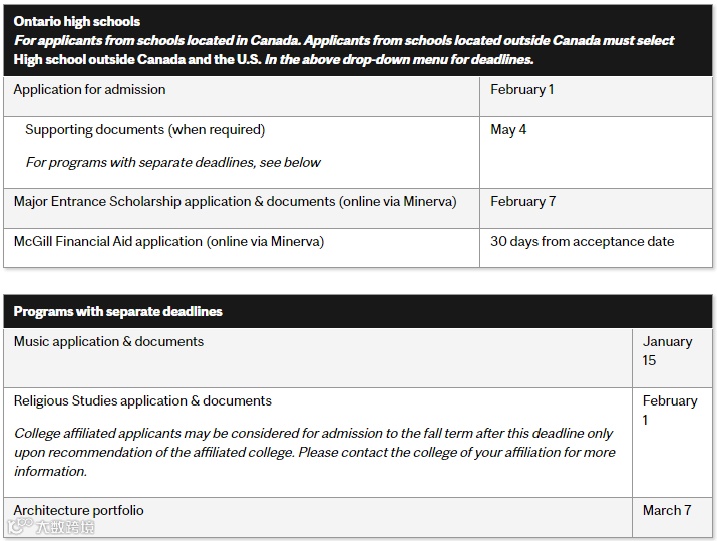The image size is (717, 541).
Task: Click the Ontario high schools header title
Action: (x=77, y=21)
